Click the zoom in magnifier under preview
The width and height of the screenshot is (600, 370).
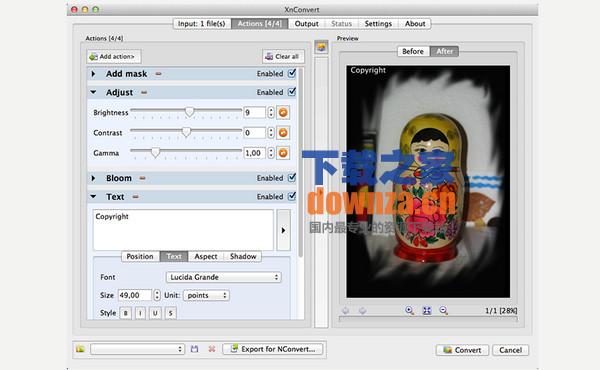point(409,310)
